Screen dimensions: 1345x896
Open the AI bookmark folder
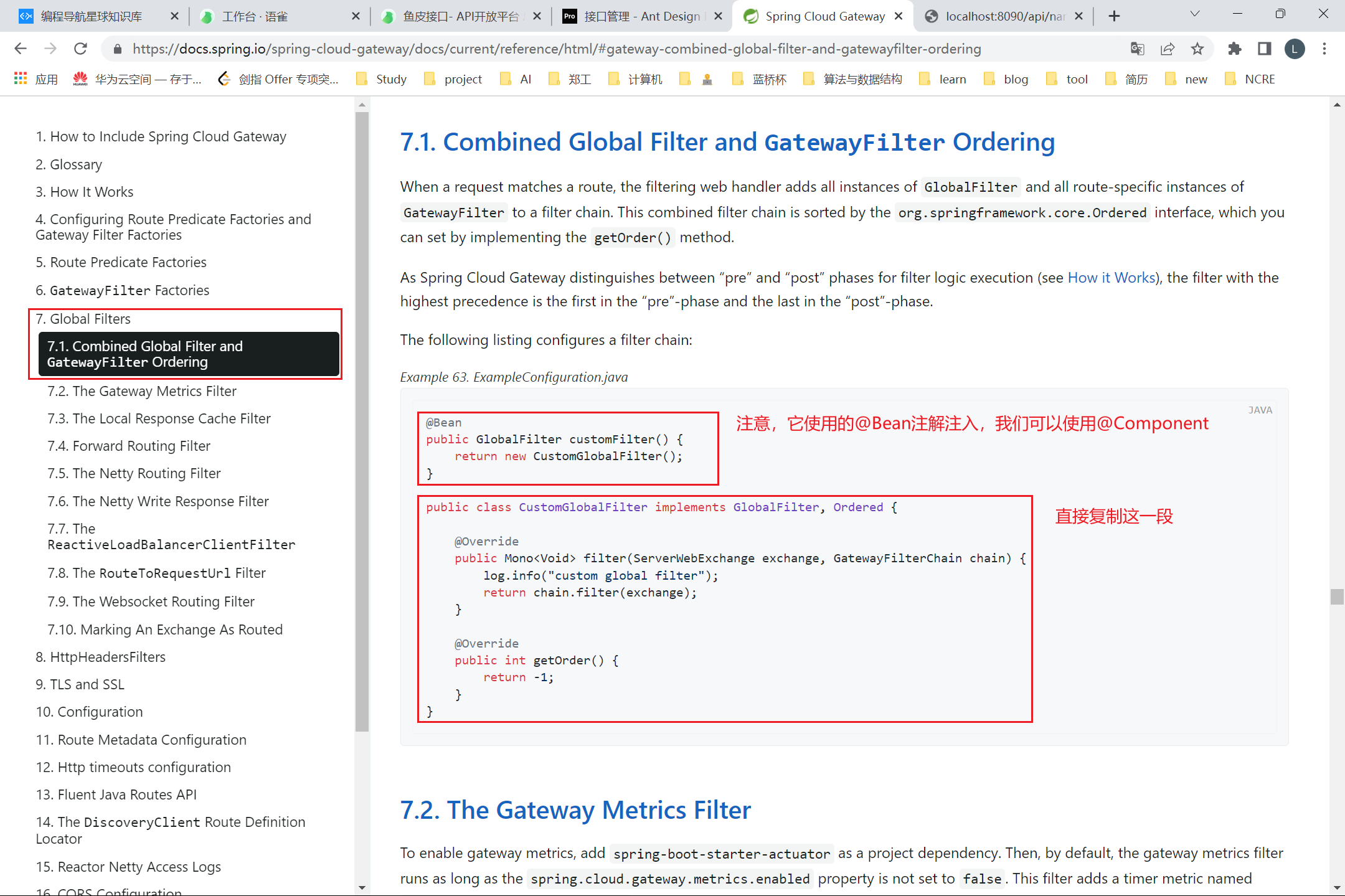pos(516,79)
